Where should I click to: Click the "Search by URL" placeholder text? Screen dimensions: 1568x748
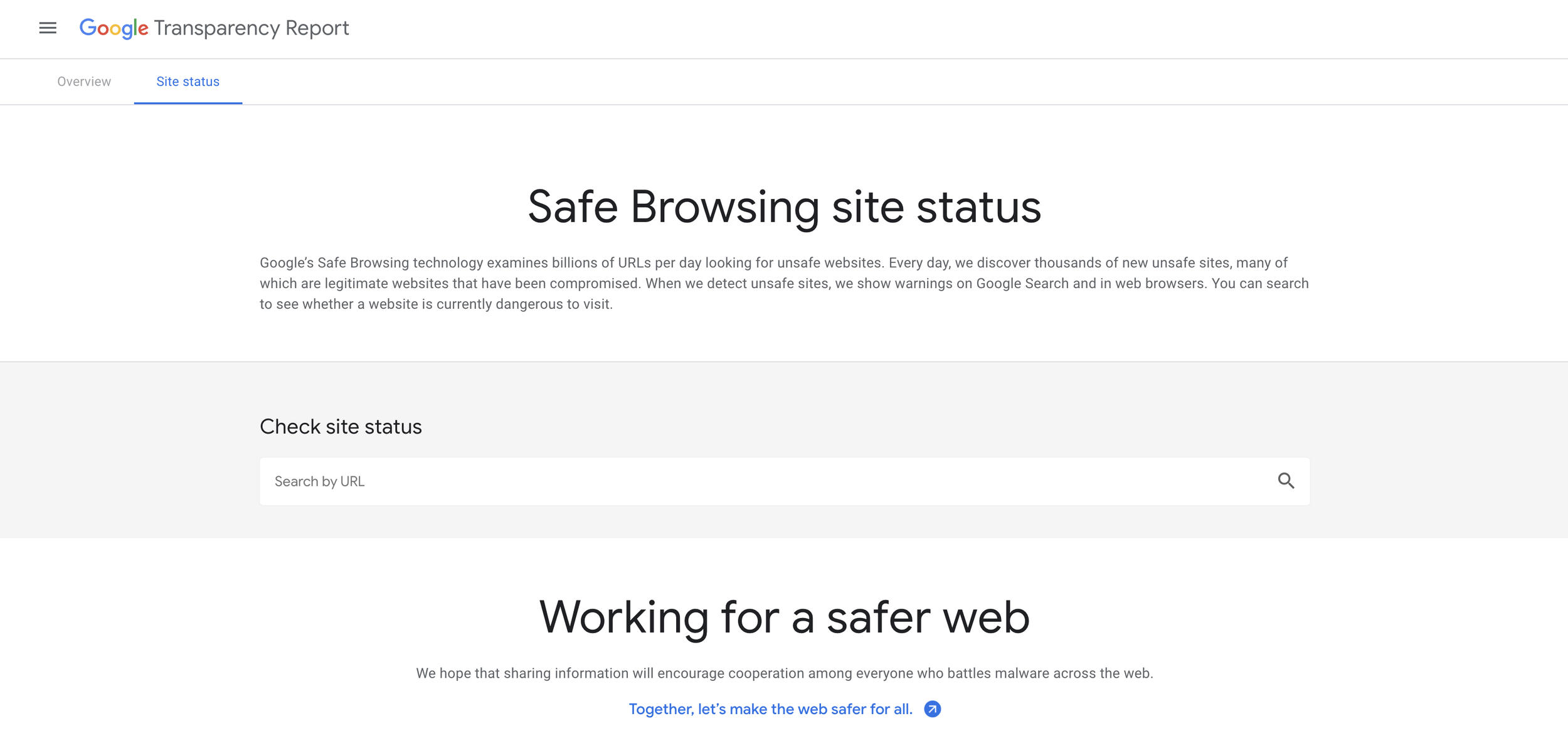click(319, 481)
